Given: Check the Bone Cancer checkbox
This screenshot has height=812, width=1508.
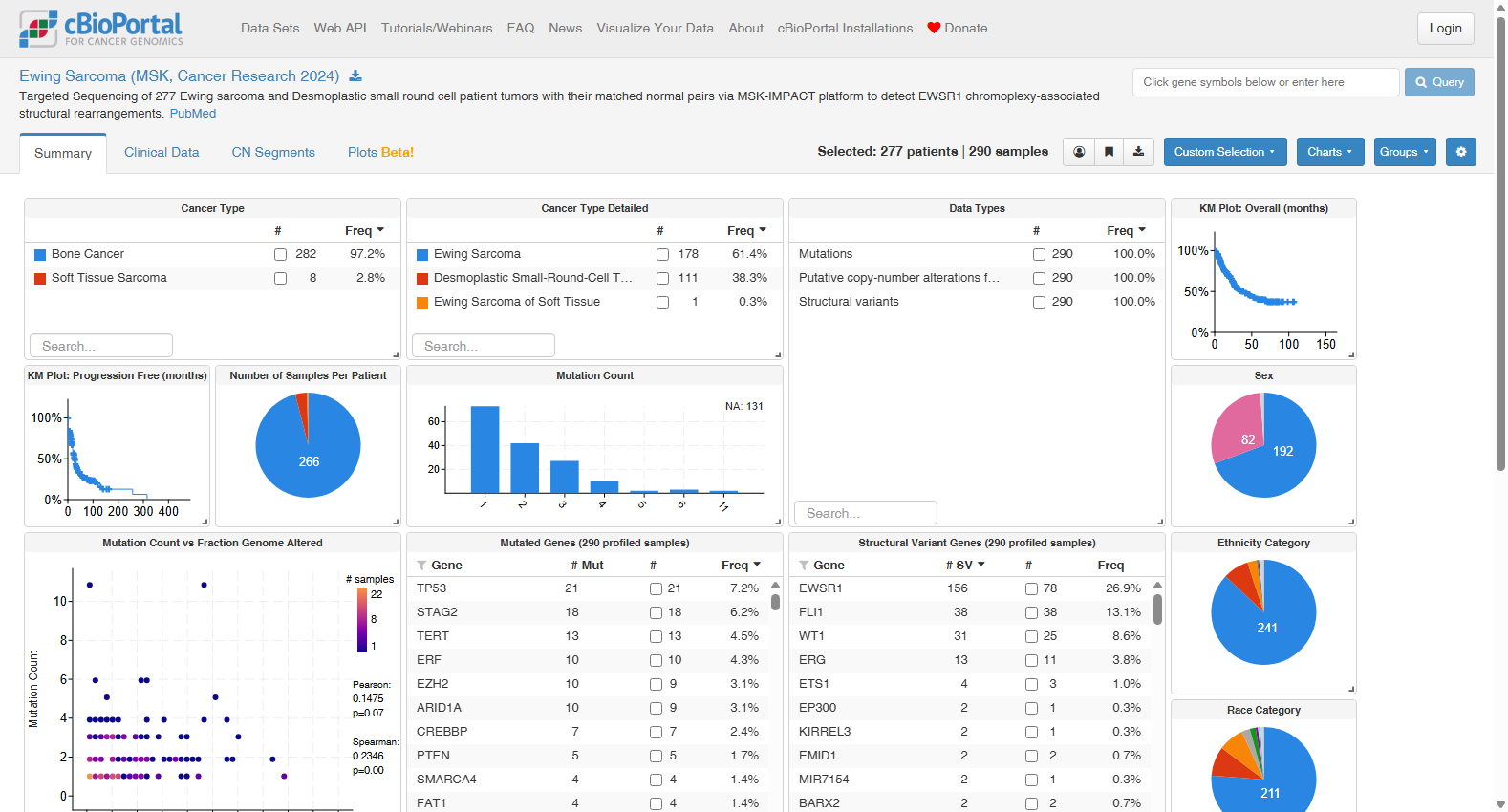Looking at the screenshot, I should [x=280, y=254].
